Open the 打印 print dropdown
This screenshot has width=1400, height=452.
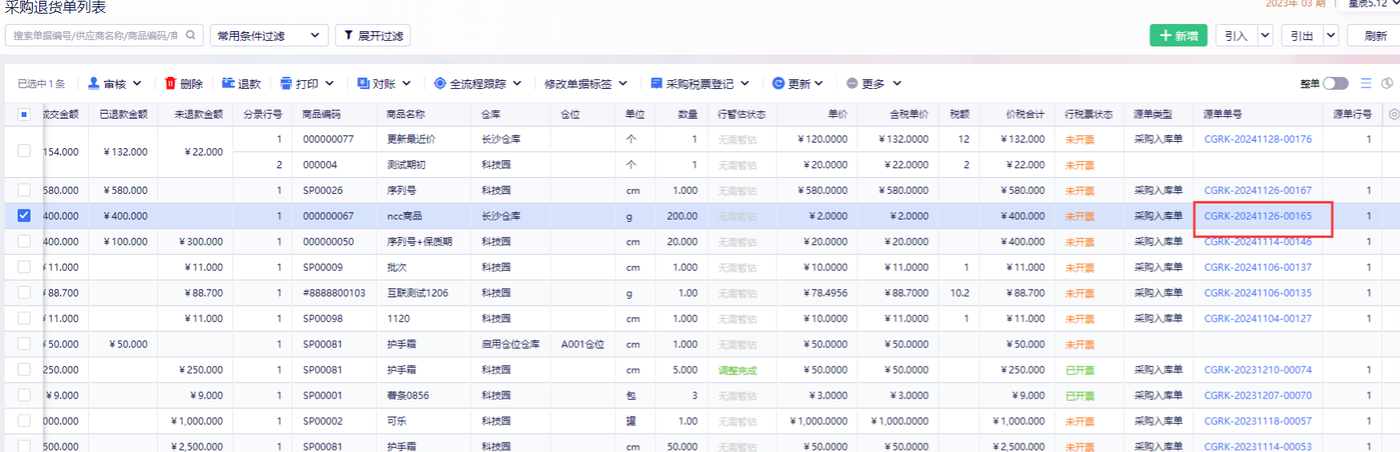[x=307, y=84]
